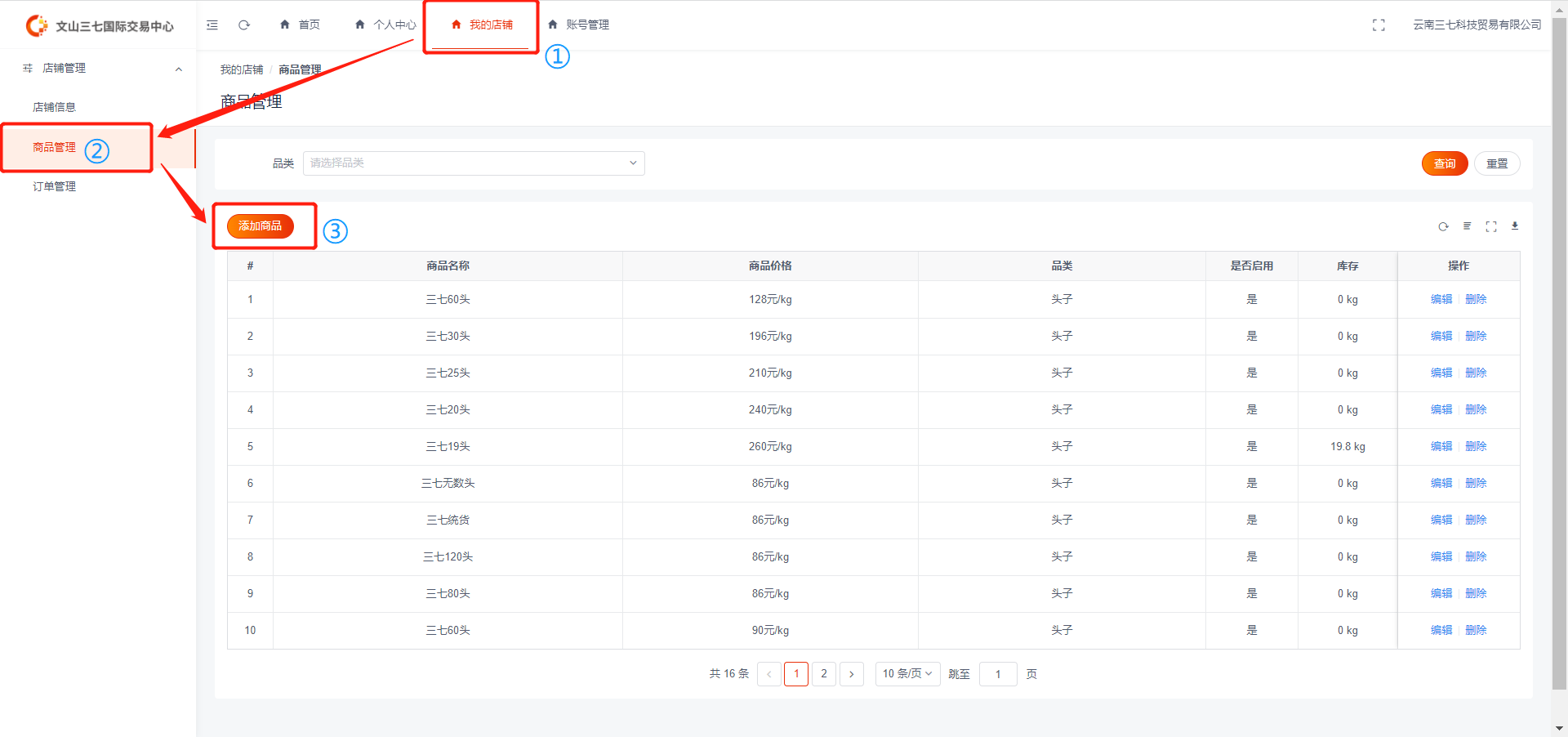Edit the 三七80头 product
1568x737 pixels.
point(1441,594)
